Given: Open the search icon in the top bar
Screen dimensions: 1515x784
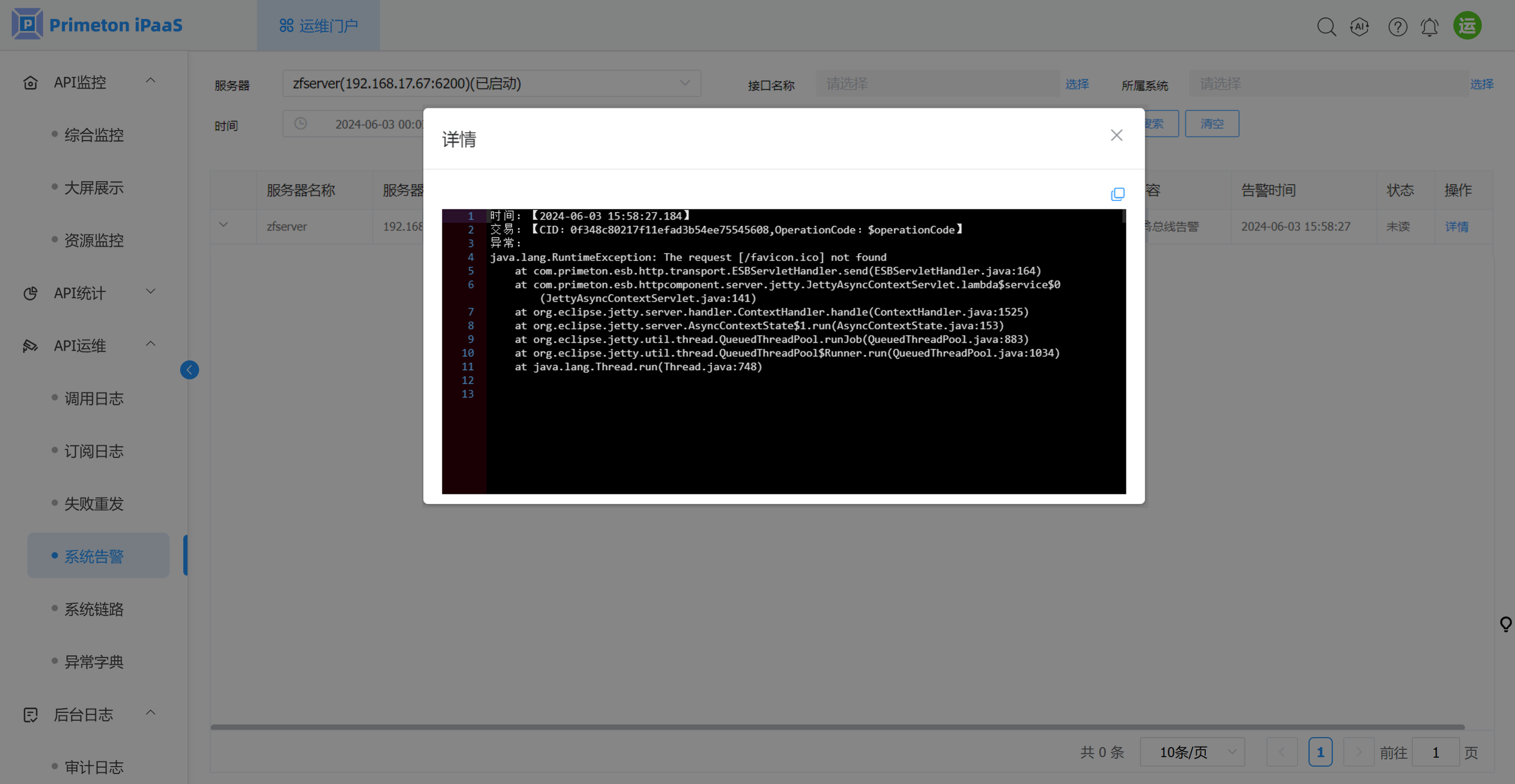Looking at the screenshot, I should 1325,26.
